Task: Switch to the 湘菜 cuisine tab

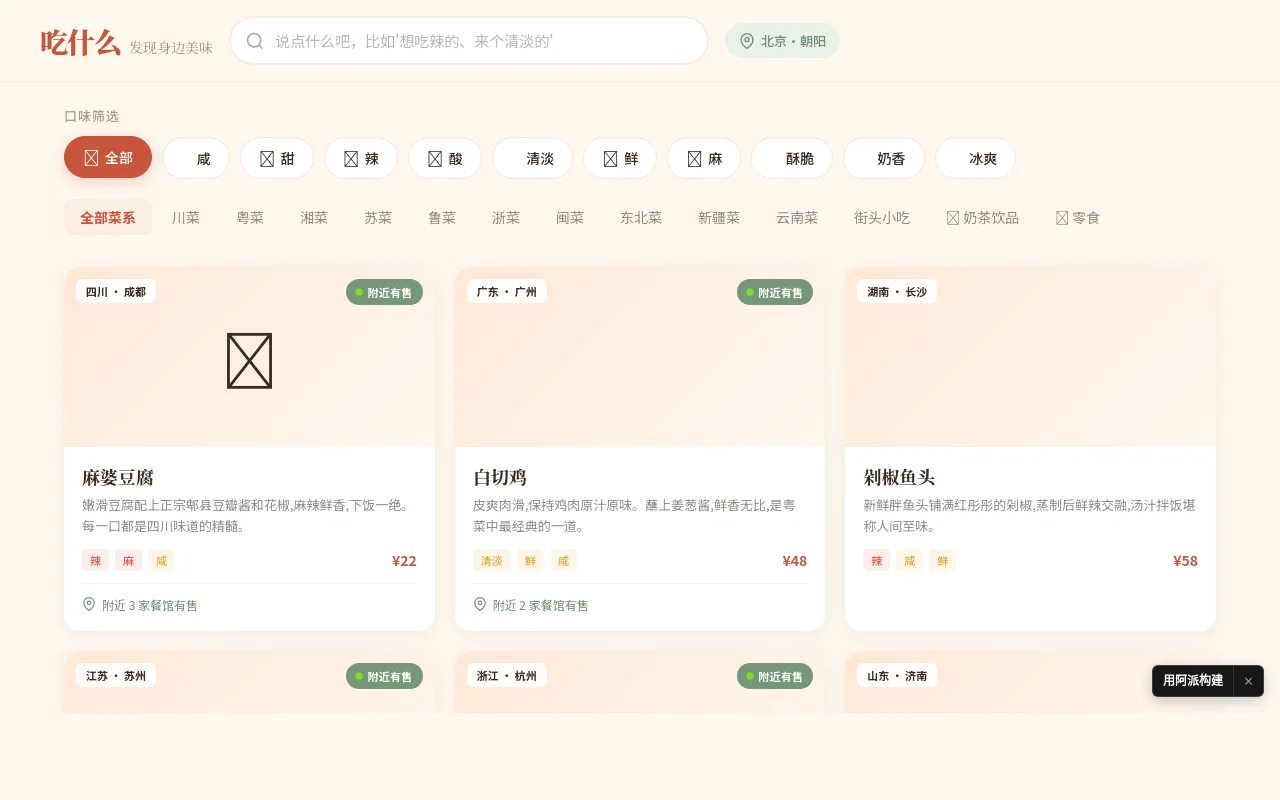Action: pyautogui.click(x=314, y=217)
